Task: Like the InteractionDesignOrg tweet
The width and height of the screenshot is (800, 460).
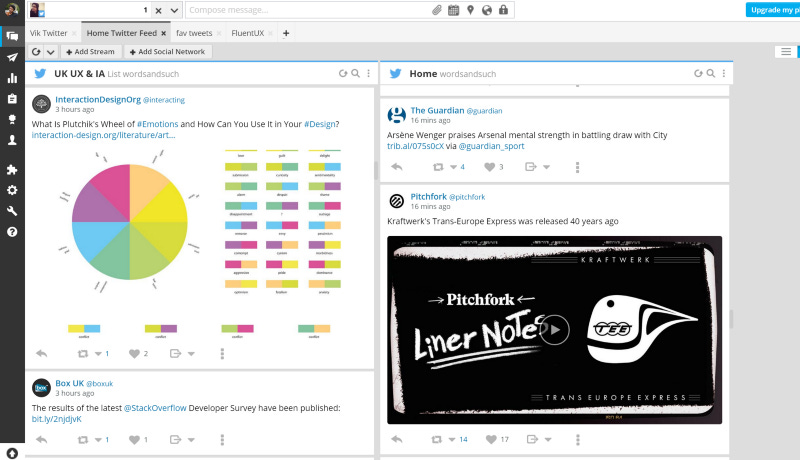Action: (134, 353)
